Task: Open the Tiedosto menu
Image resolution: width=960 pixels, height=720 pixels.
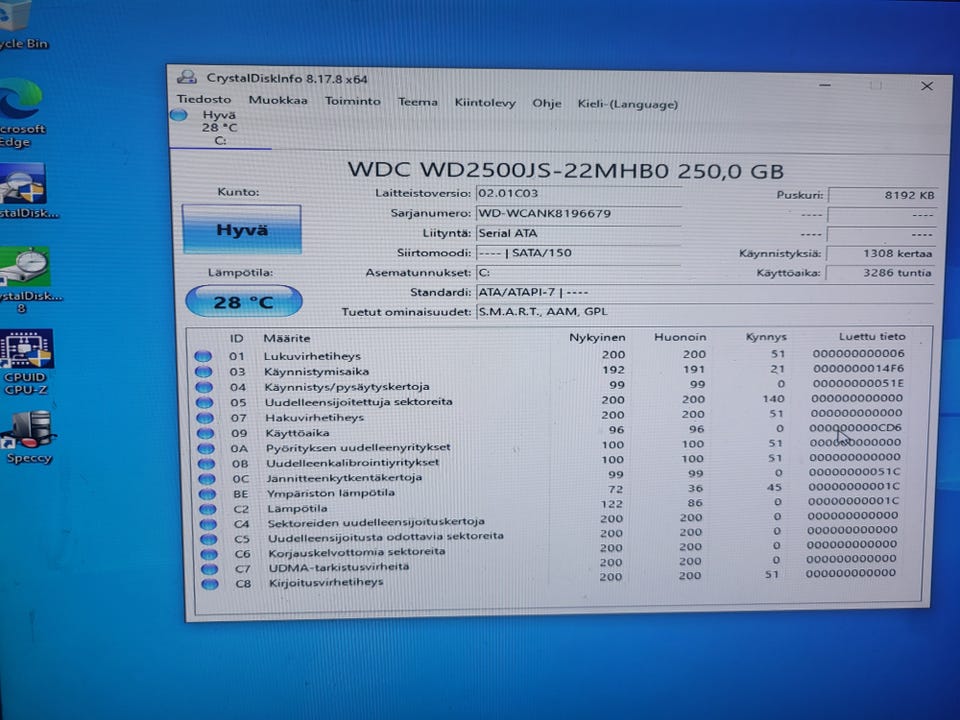Action: pyautogui.click(x=204, y=99)
